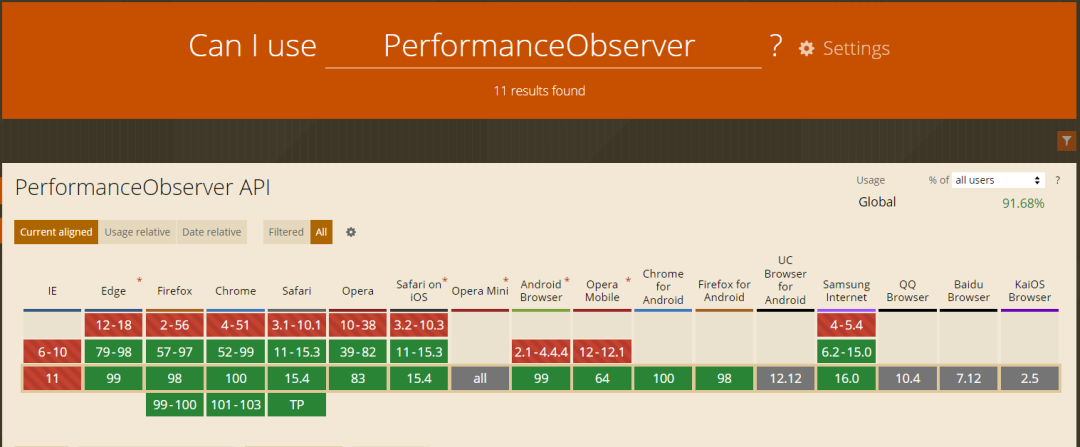The image size is (1080, 447).
Task: Click the Firefox for Android header
Action: pos(724,291)
